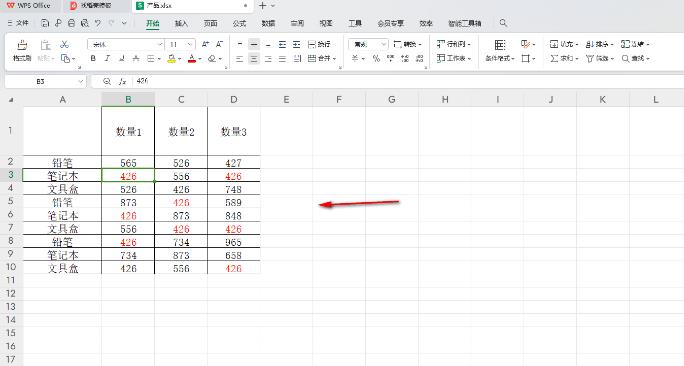Toggle Wrap Text (换行)
Viewport: 684px width, 366px height.
tap(319, 44)
